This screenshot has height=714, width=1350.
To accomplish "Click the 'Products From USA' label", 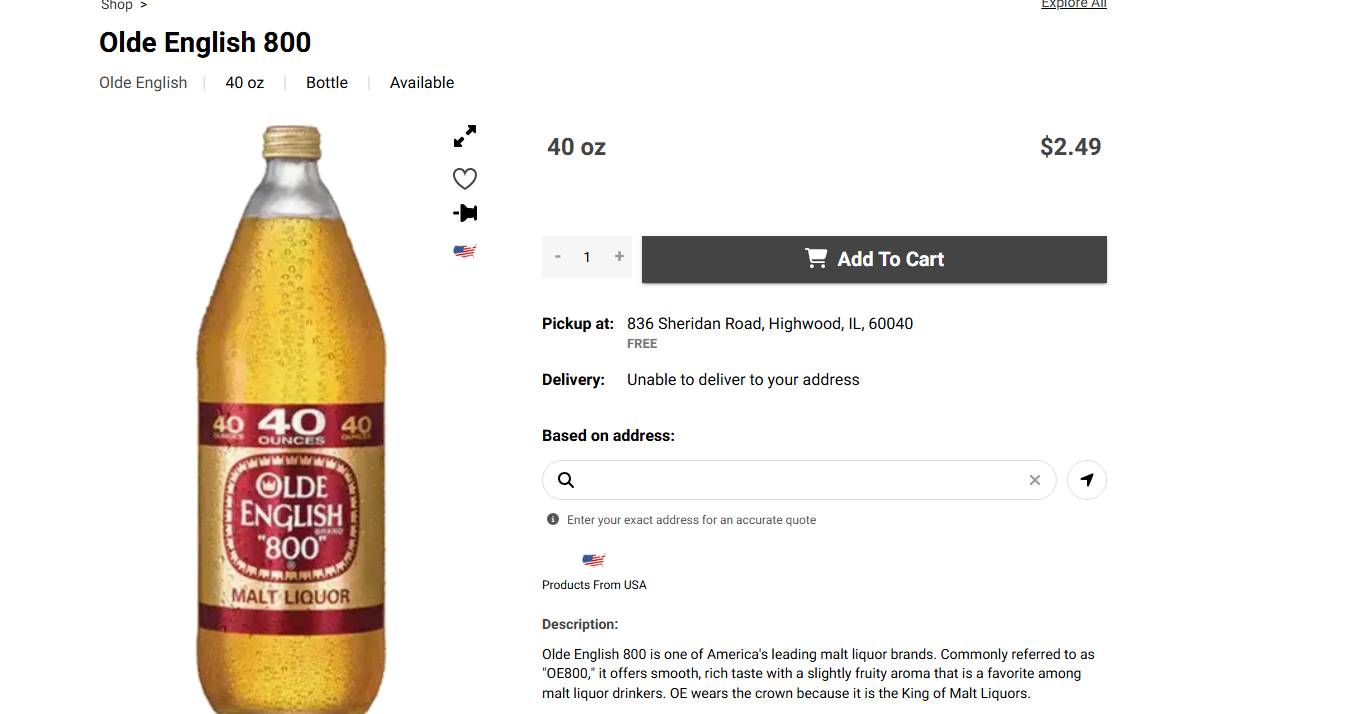I will coord(594,585).
